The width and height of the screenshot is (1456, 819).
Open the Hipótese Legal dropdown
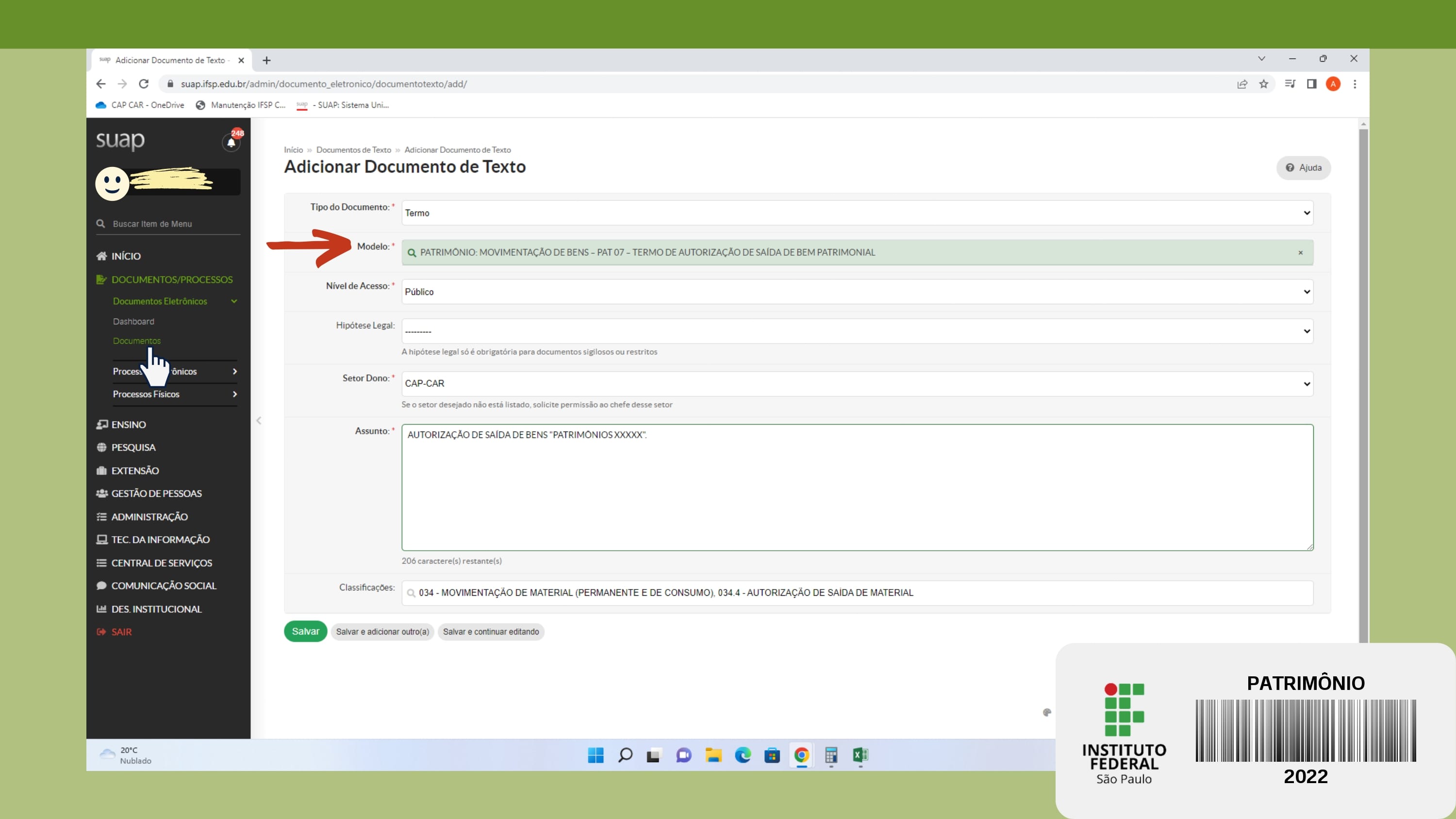[857, 331]
